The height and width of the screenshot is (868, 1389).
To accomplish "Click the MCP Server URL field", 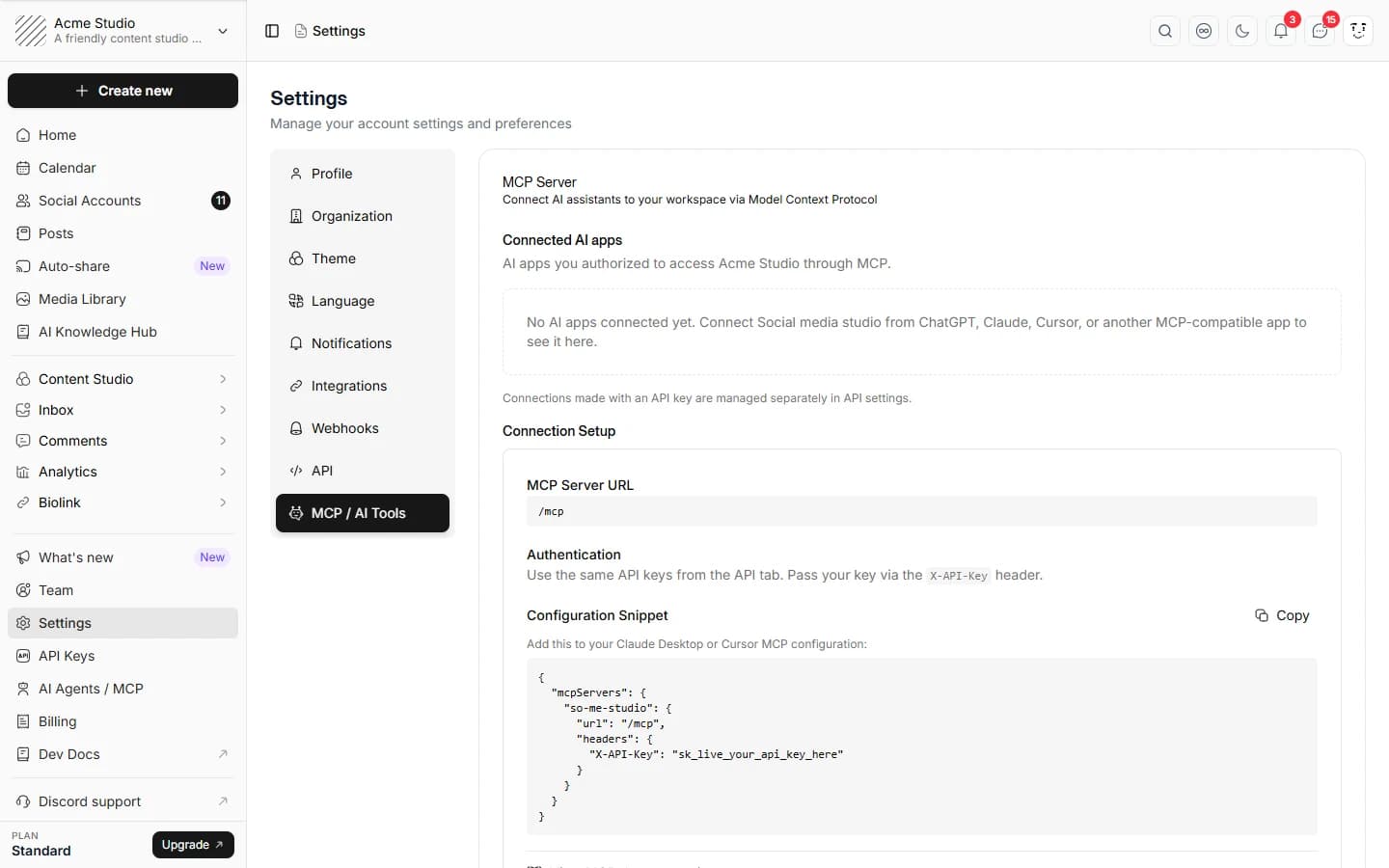I will tap(921, 511).
